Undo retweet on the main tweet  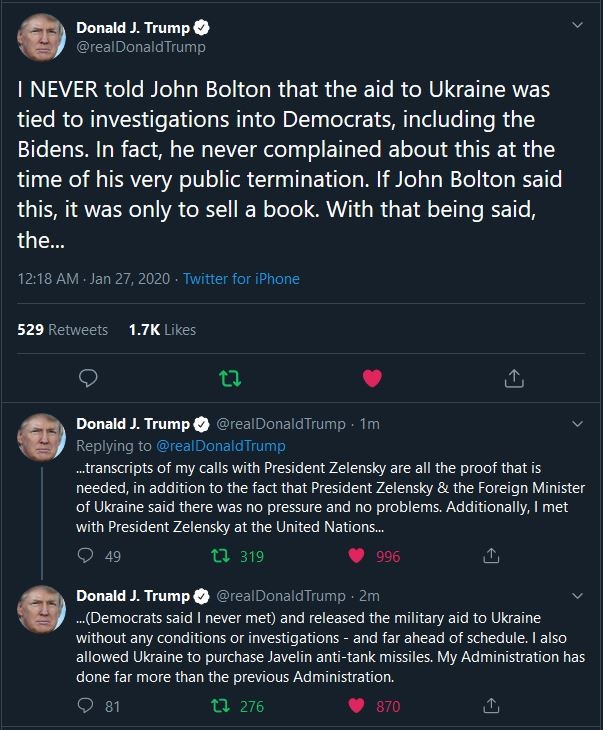[230, 378]
